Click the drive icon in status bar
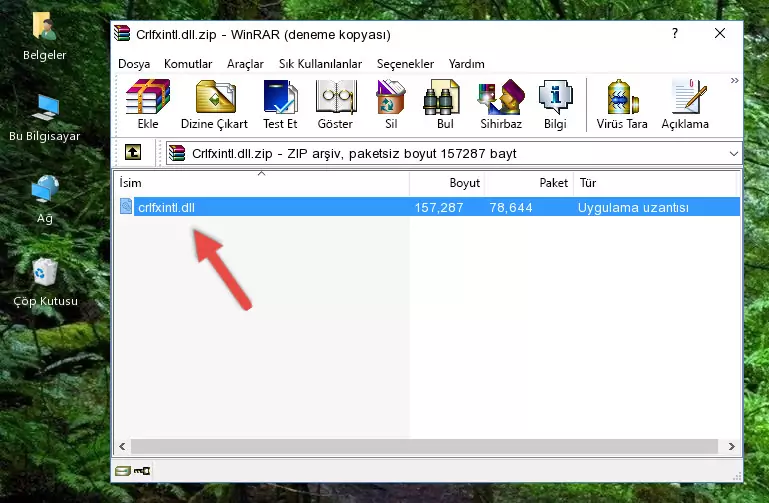 [x=123, y=471]
